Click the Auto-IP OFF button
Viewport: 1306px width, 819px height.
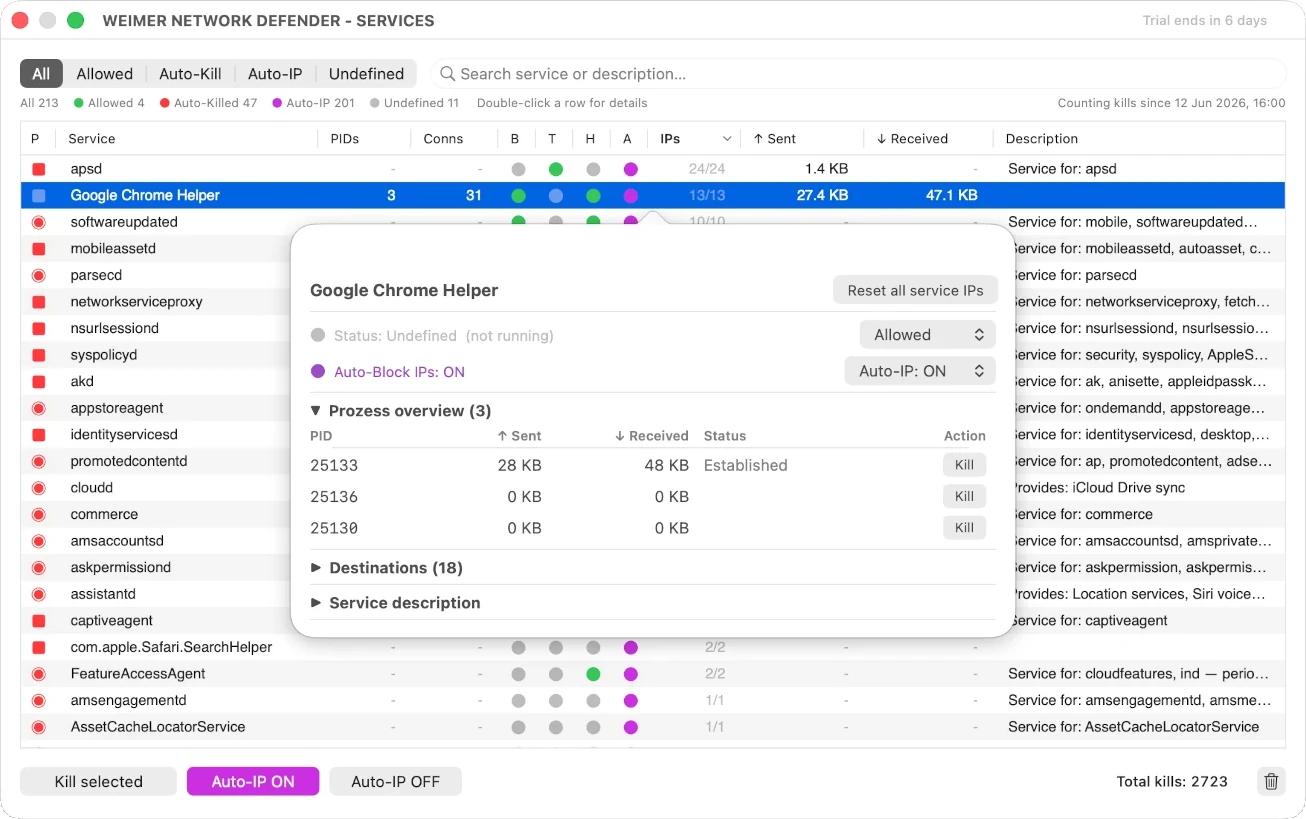[x=396, y=782]
